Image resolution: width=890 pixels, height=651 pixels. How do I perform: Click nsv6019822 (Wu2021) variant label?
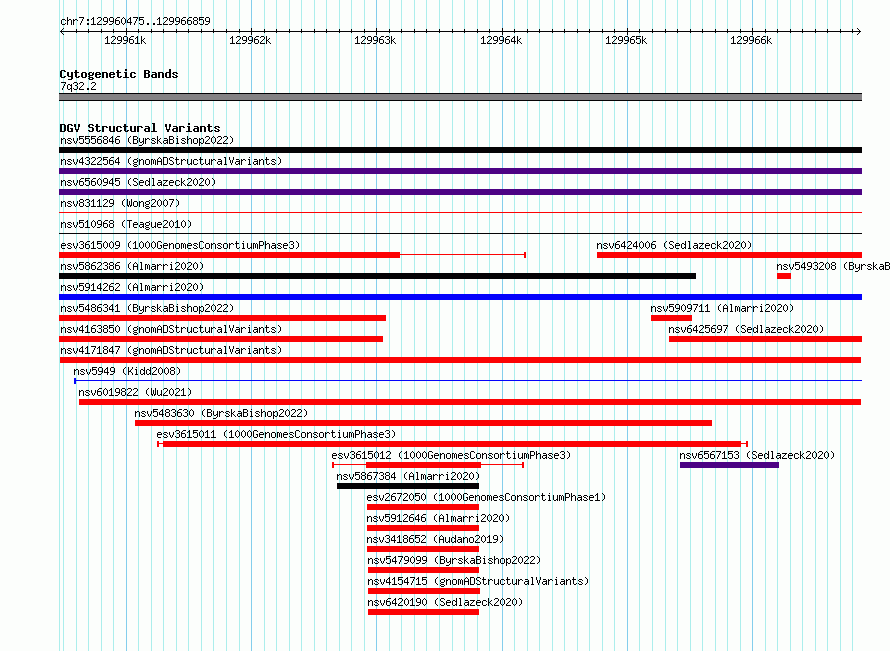coord(135,392)
